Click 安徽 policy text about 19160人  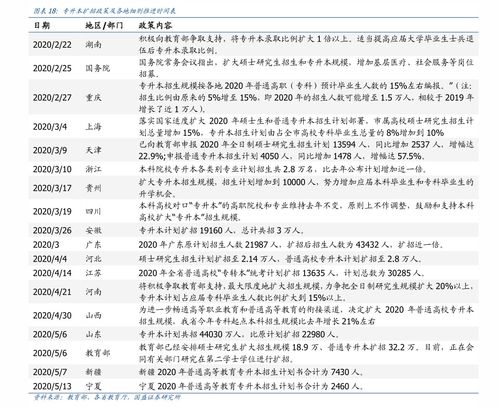pos(222,230)
